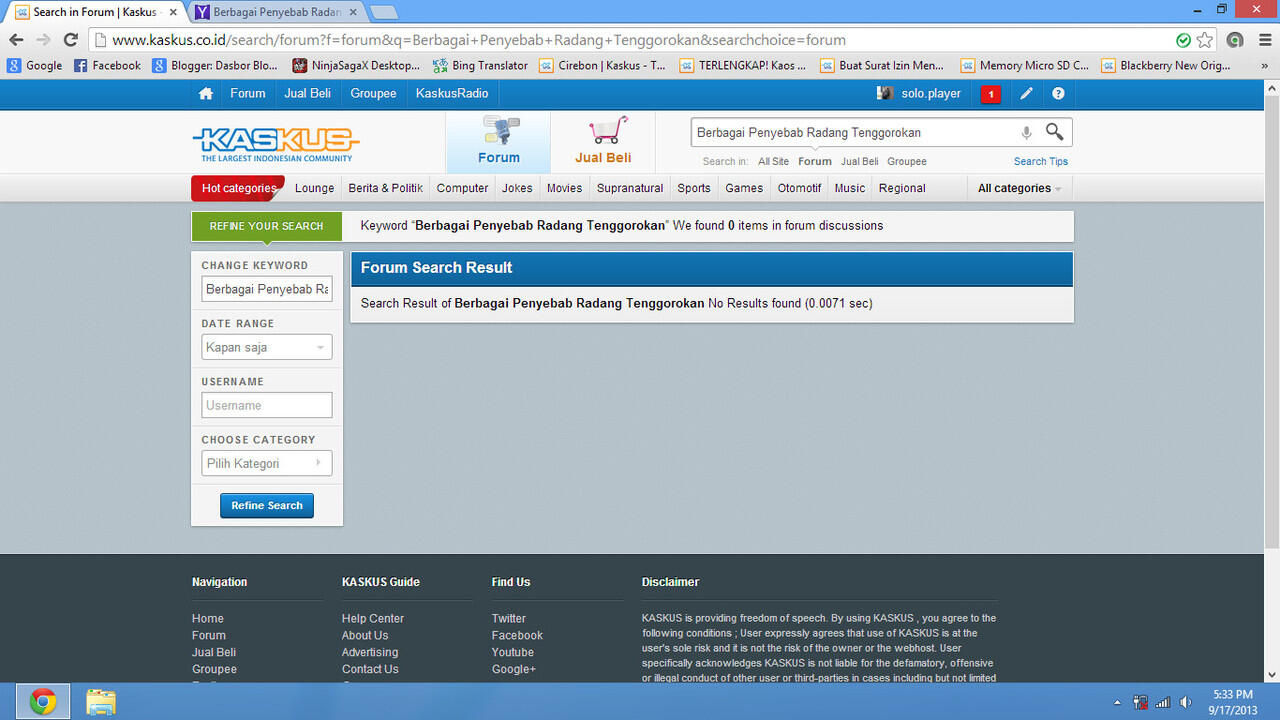Open Groupee in the top navigation bar
This screenshot has height=720, width=1280.
tap(373, 93)
